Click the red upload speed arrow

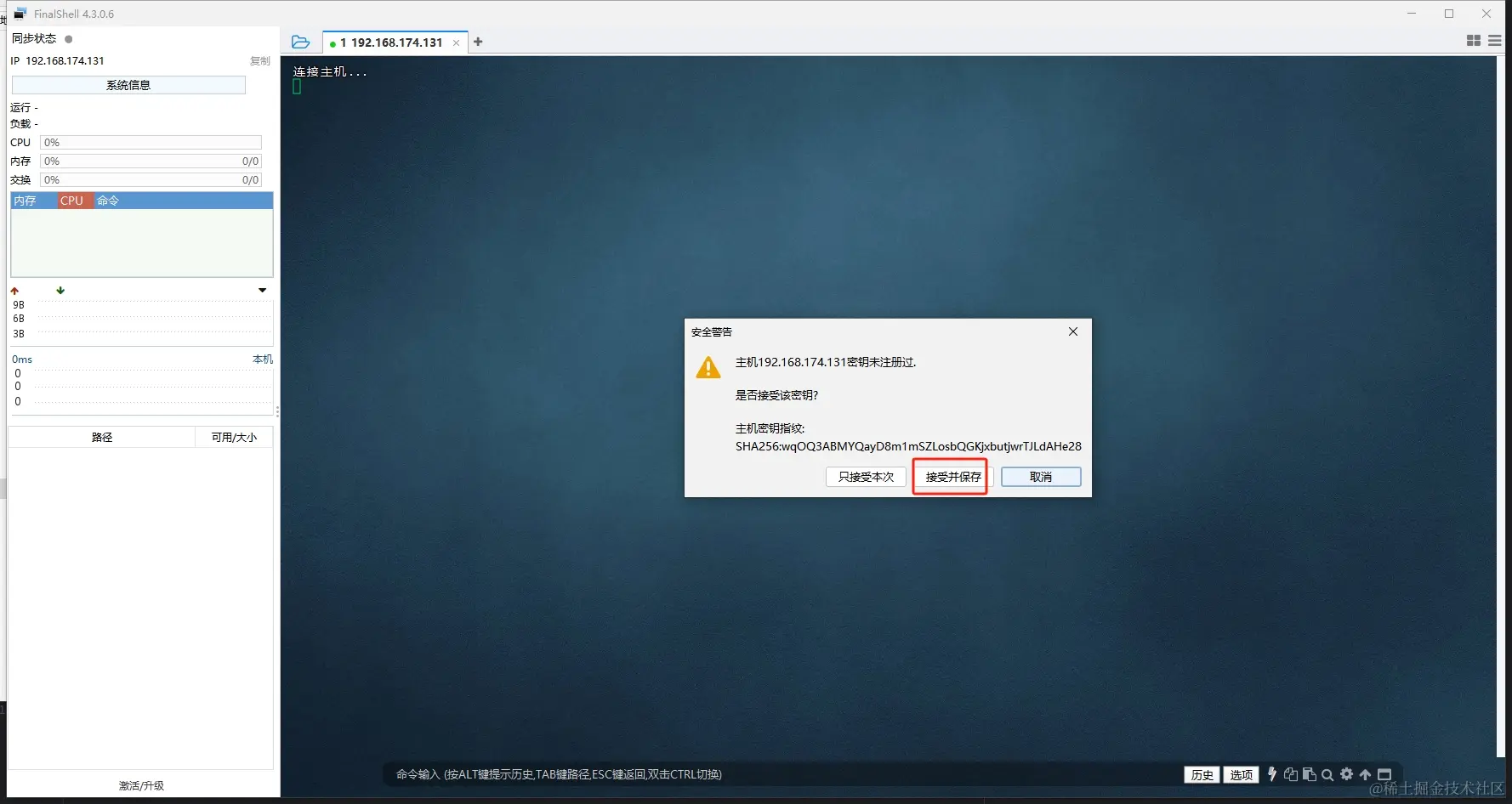tap(14, 291)
